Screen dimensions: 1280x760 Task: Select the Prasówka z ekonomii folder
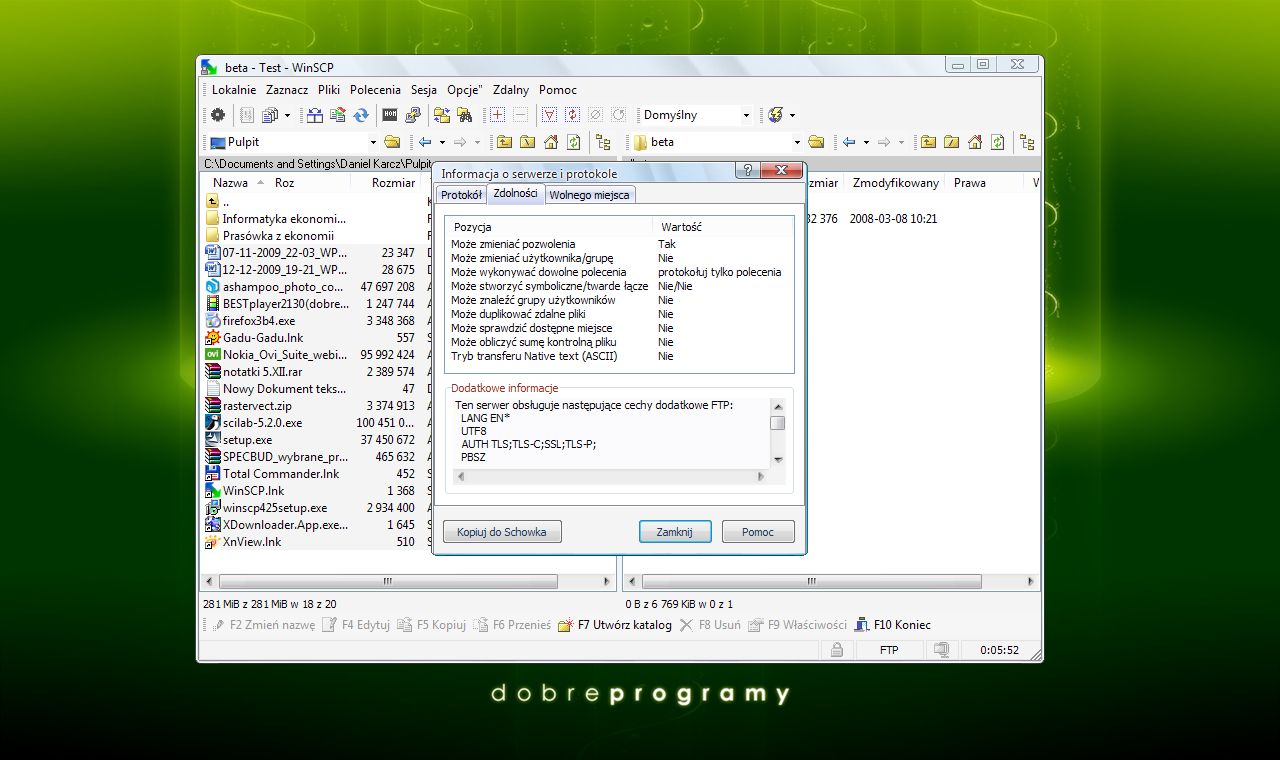pyautogui.click(x=278, y=236)
